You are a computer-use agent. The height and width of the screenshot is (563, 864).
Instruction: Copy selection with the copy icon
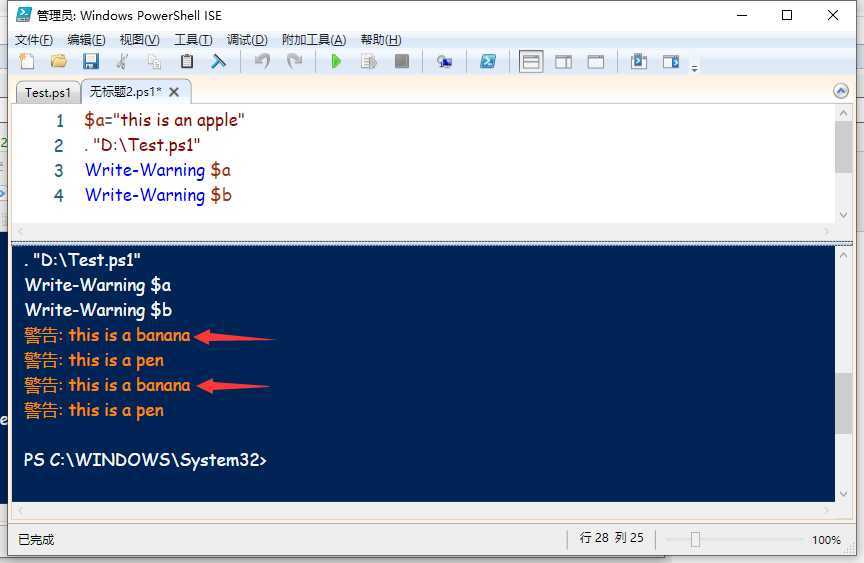155,62
